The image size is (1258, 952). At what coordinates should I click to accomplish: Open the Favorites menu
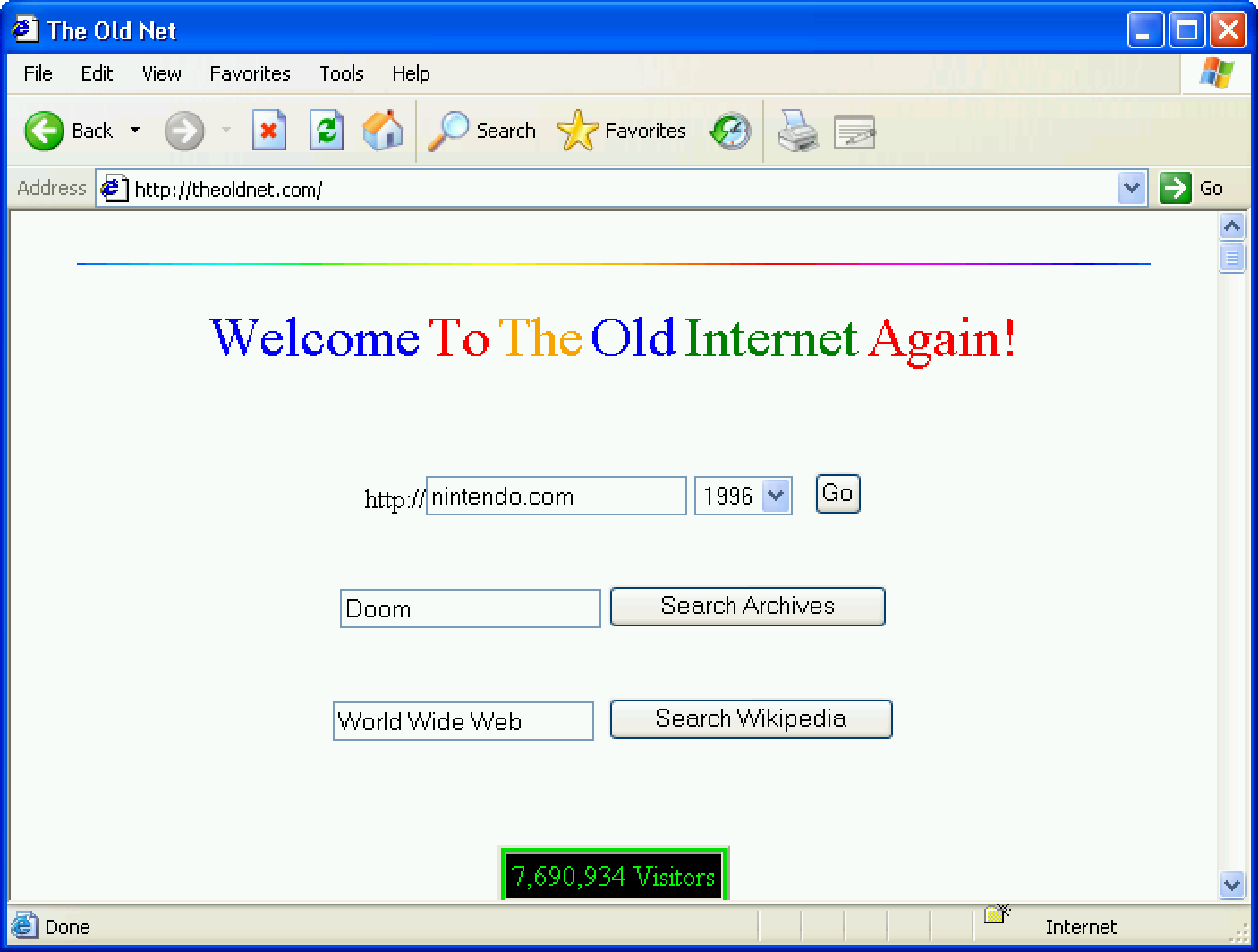coord(250,73)
